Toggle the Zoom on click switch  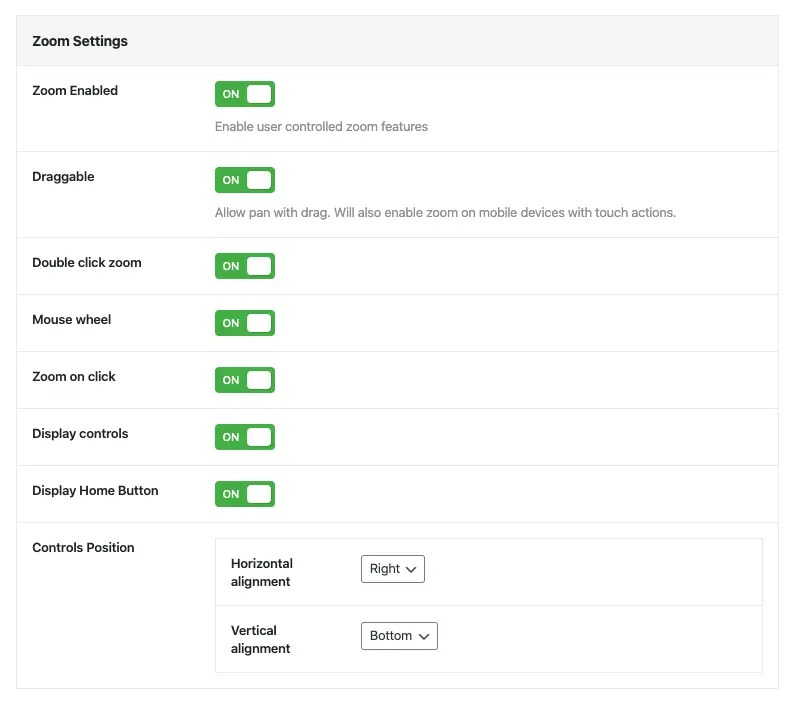tap(245, 380)
